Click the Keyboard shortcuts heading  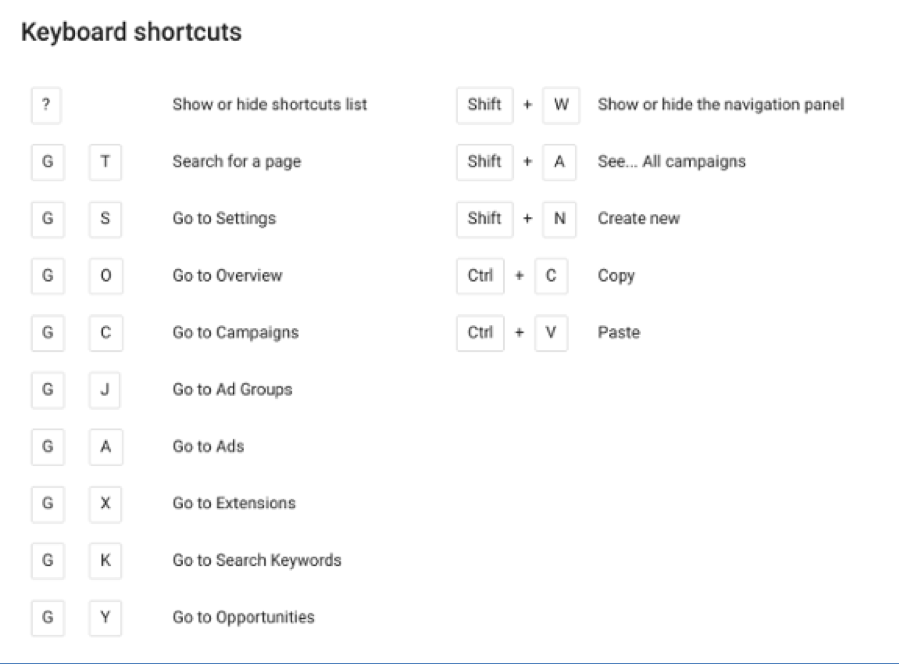pyautogui.click(x=131, y=32)
